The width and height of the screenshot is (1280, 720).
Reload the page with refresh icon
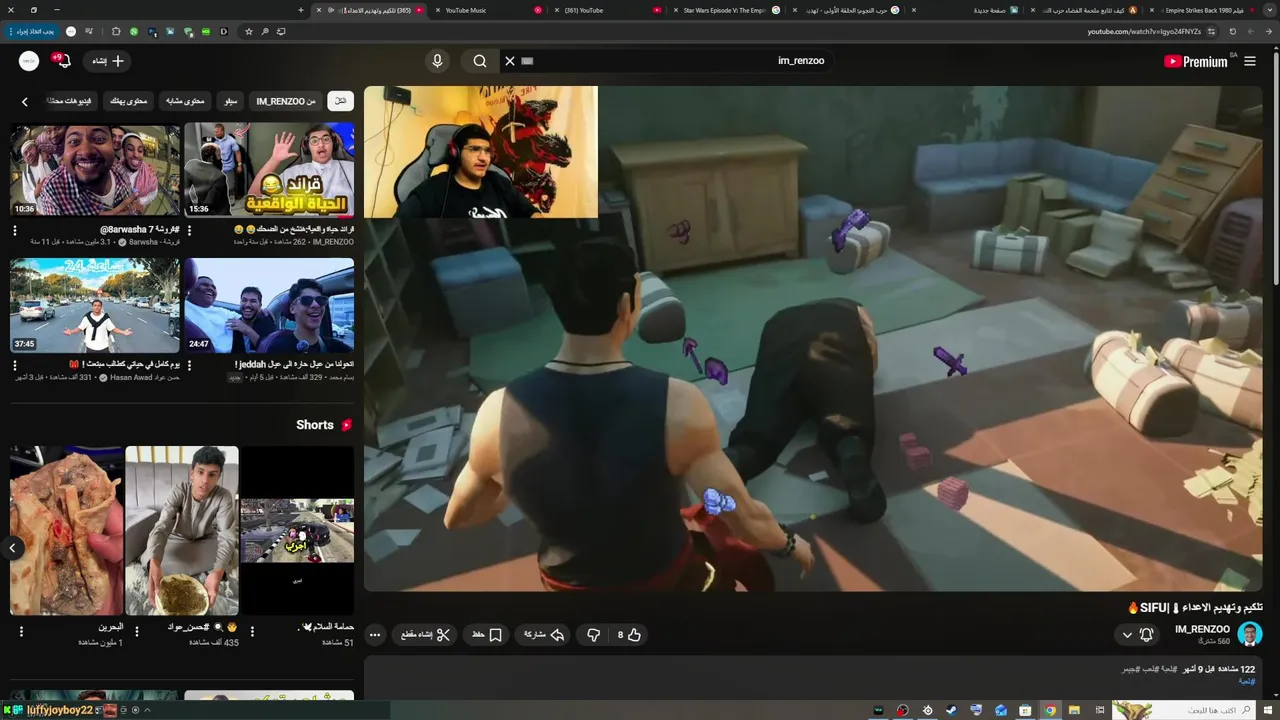click(1233, 31)
